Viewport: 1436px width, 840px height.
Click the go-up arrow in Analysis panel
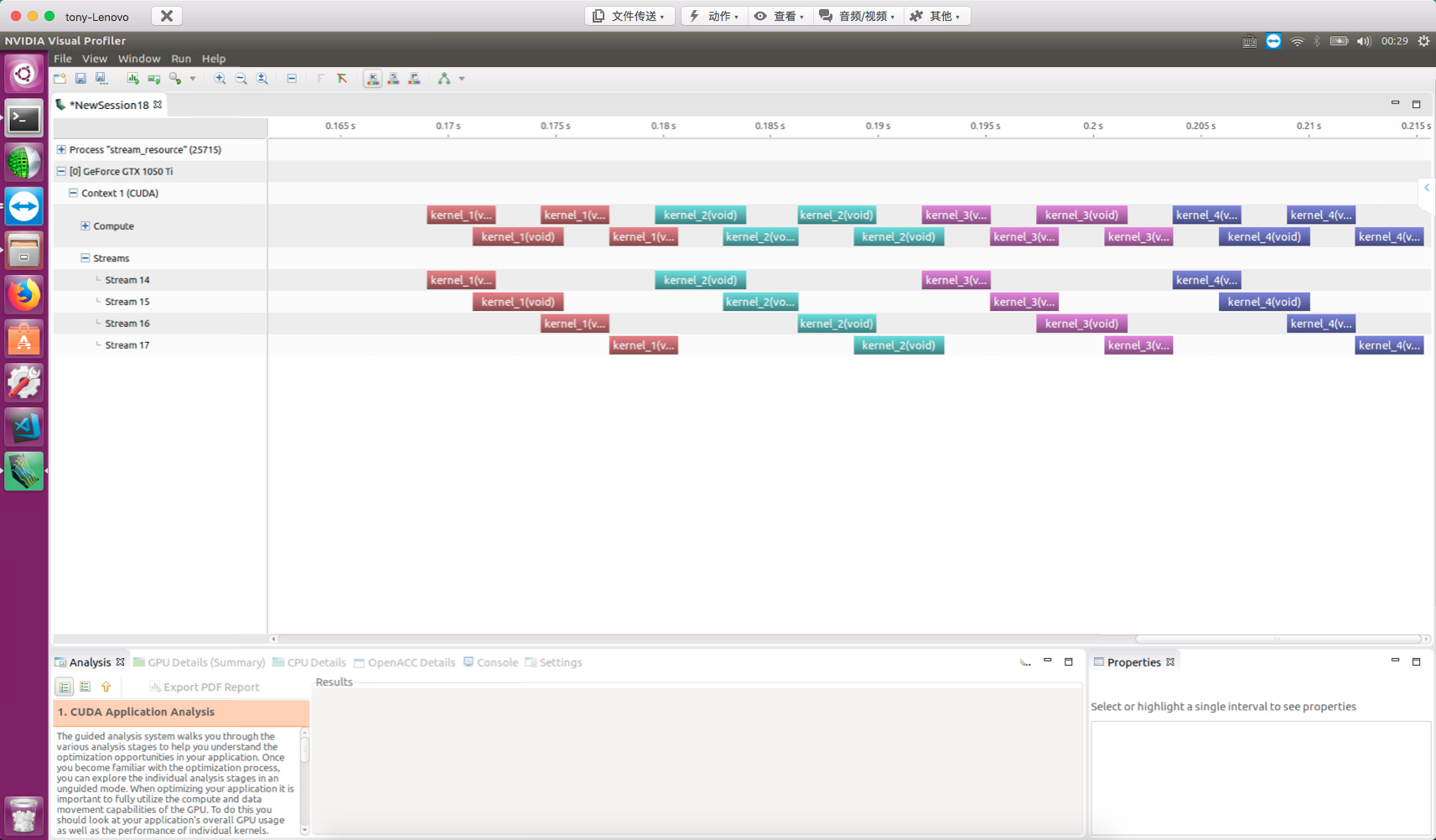pyautogui.click(x=106, y=687)
